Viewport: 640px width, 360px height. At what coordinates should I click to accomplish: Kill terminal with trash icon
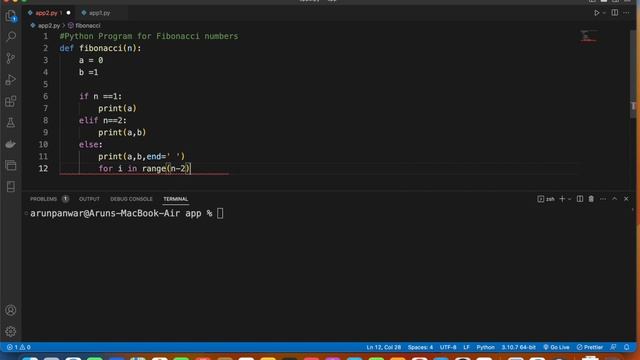pyautogui.click(x=591, y=199)
